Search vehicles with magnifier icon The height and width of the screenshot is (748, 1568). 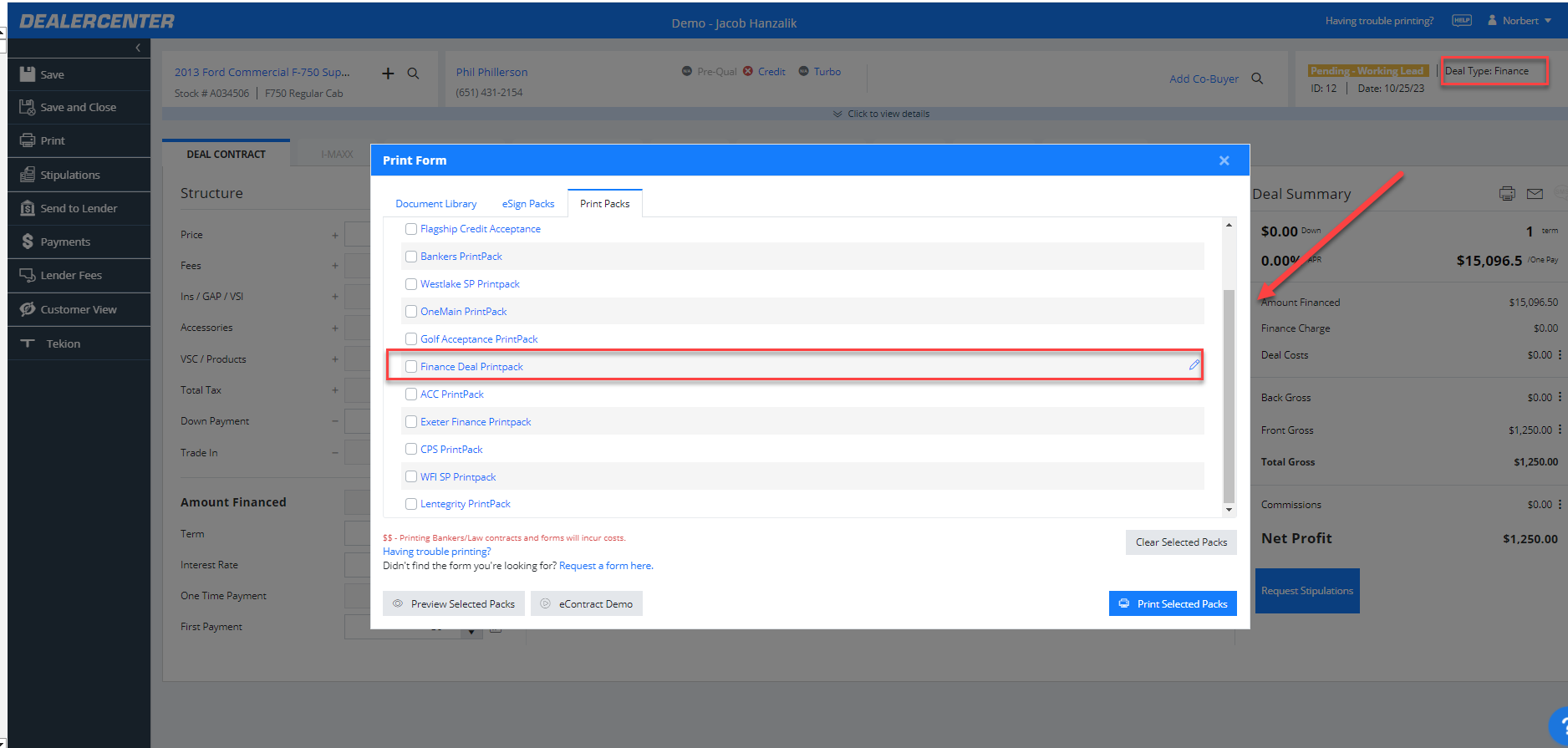(413, 74)
